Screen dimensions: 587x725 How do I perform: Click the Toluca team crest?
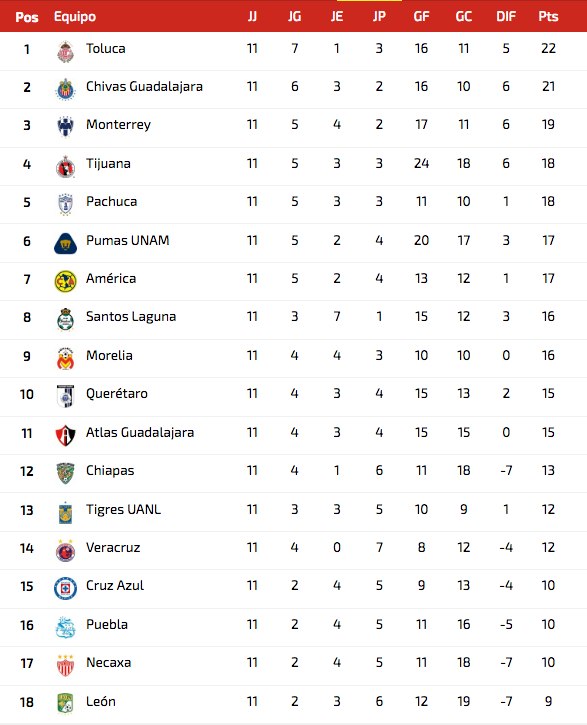65,51
